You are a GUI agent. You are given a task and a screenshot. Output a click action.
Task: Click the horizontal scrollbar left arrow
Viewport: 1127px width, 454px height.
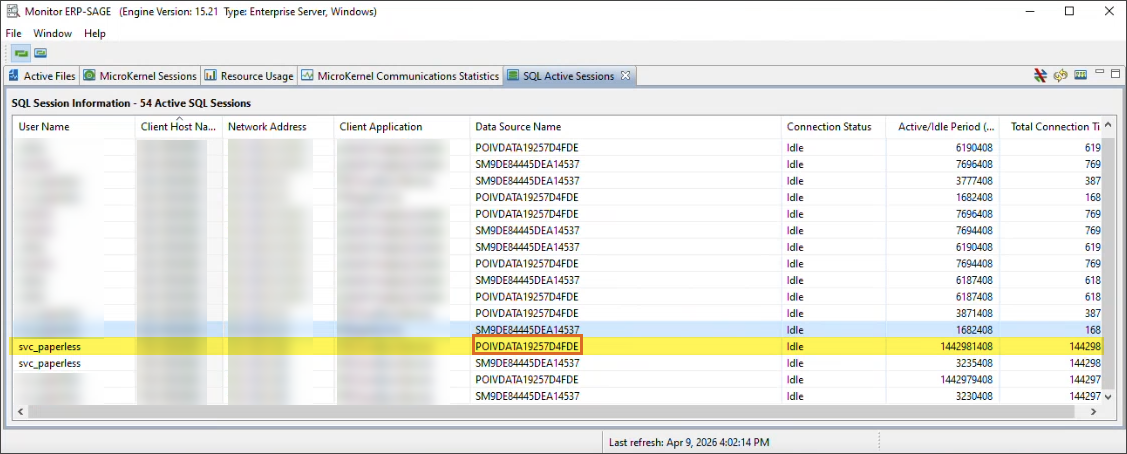click(19, 412)
